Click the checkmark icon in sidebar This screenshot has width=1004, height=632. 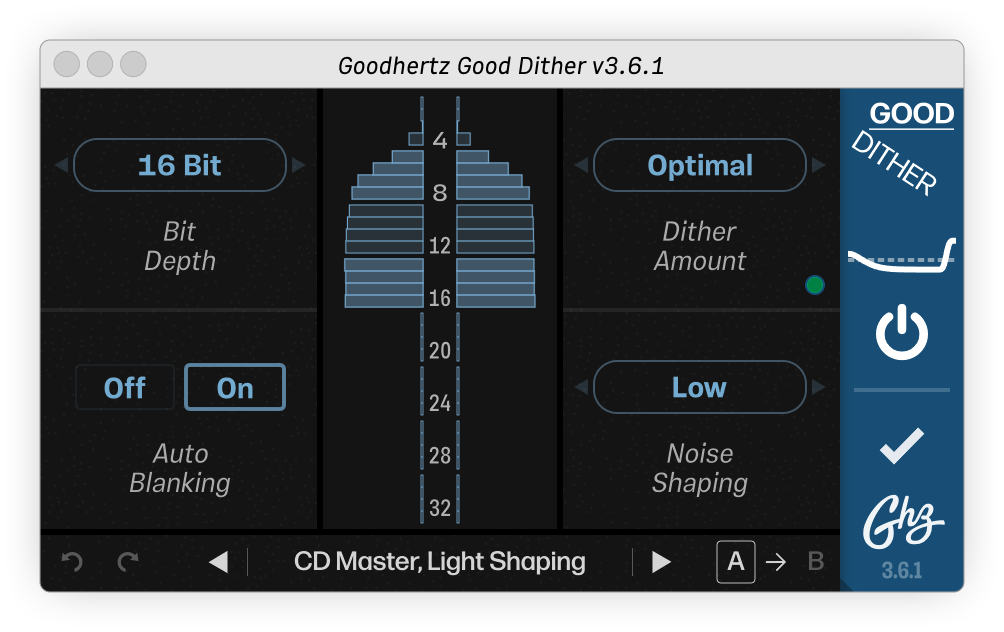coord(902,445)
